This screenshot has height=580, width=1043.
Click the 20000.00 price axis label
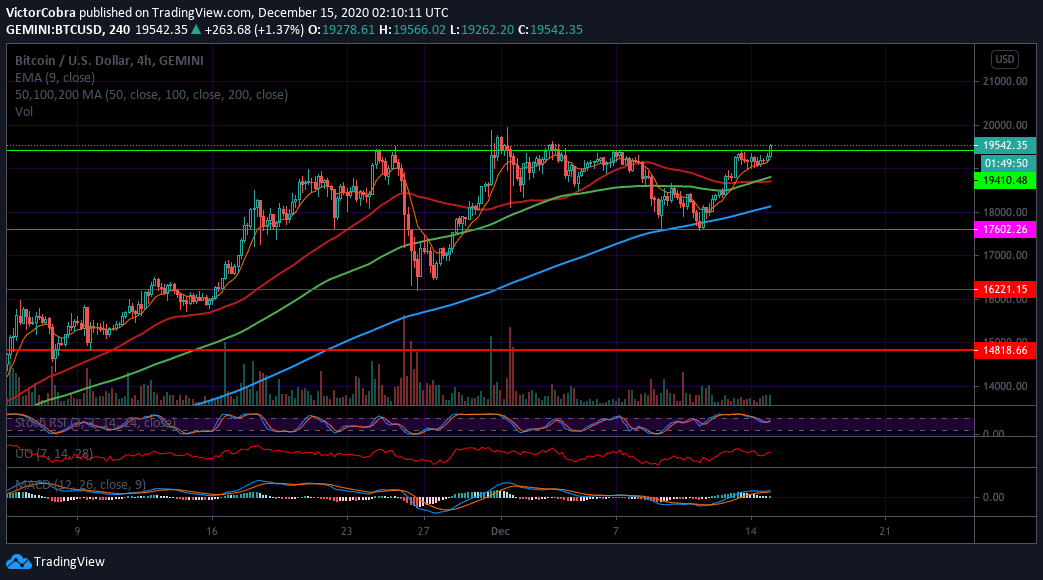coord(1004,125)
